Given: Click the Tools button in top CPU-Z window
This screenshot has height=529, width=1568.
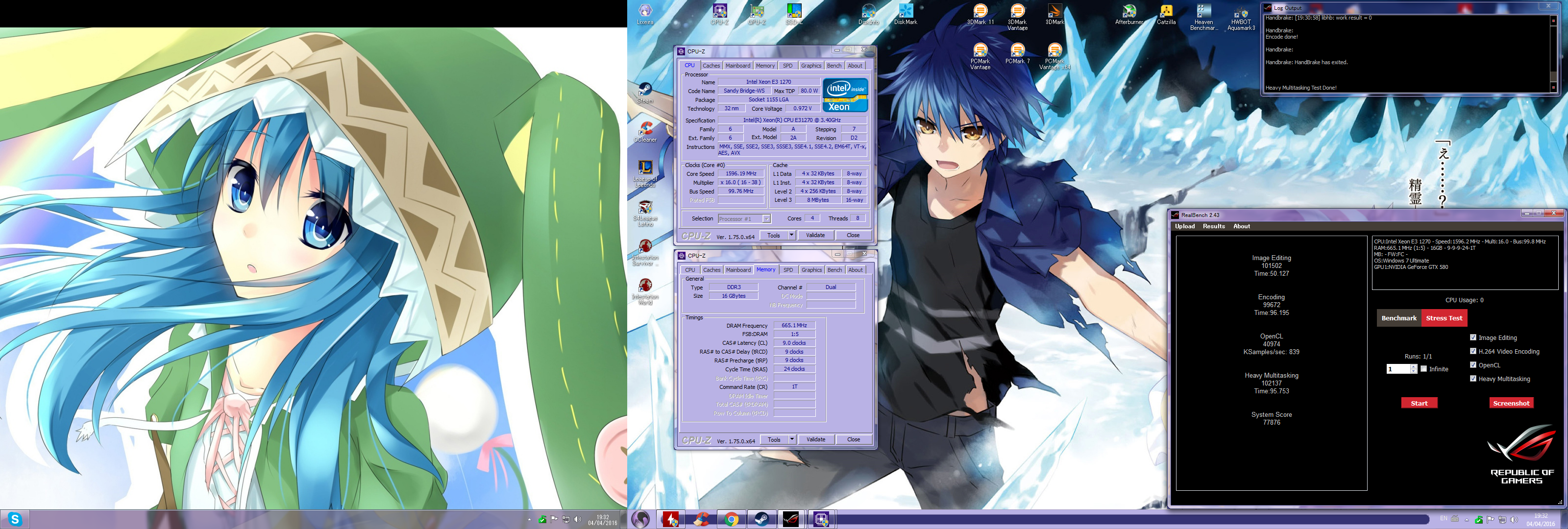Looking at the screenshot, I should pos(773,235).
